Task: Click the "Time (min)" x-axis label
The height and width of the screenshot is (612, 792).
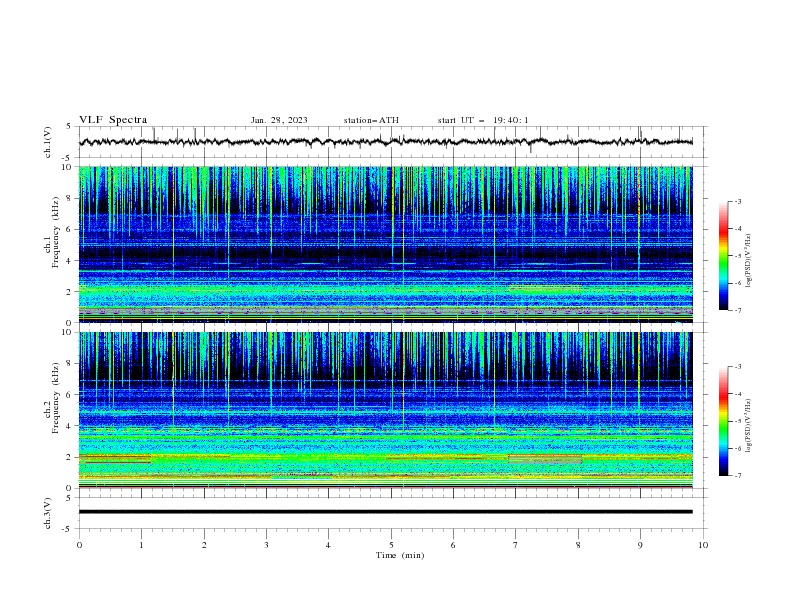Action: click(400, 555)
